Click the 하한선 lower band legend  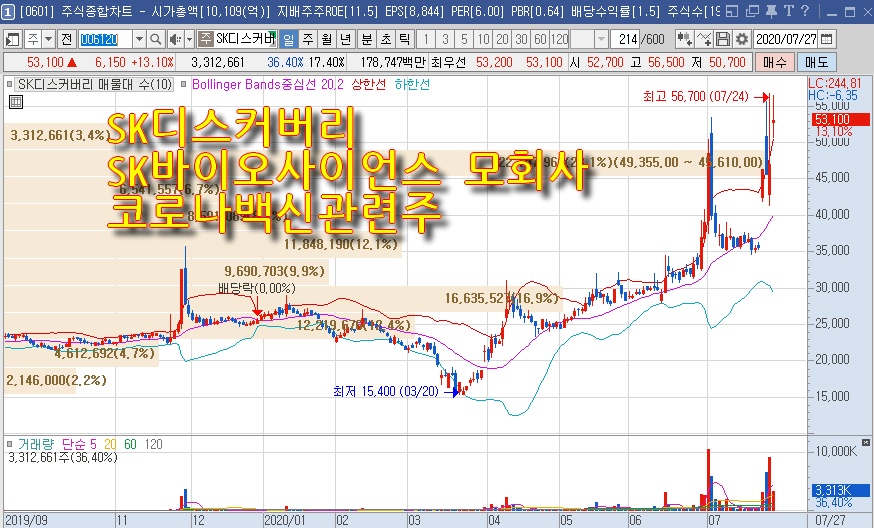[412, 84]
